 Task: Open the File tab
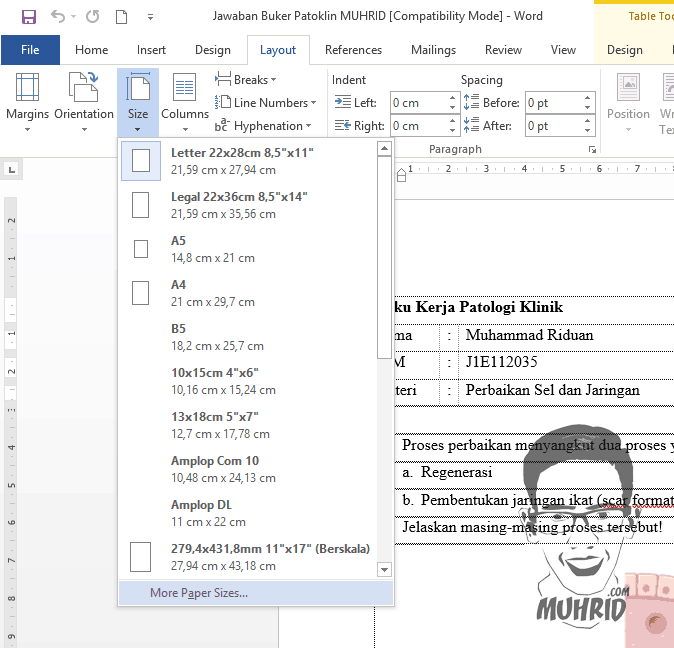pos(30,50)
